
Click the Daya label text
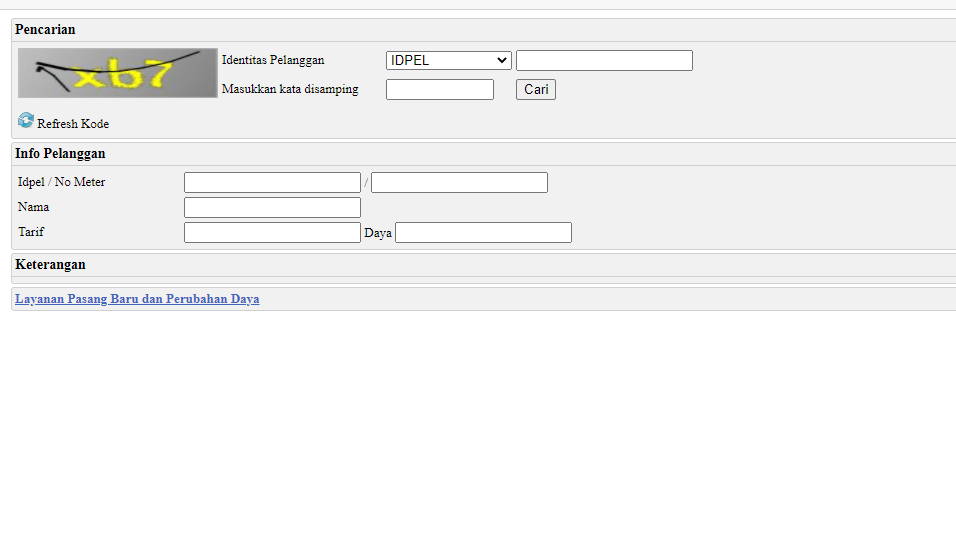tap(378, 233)
